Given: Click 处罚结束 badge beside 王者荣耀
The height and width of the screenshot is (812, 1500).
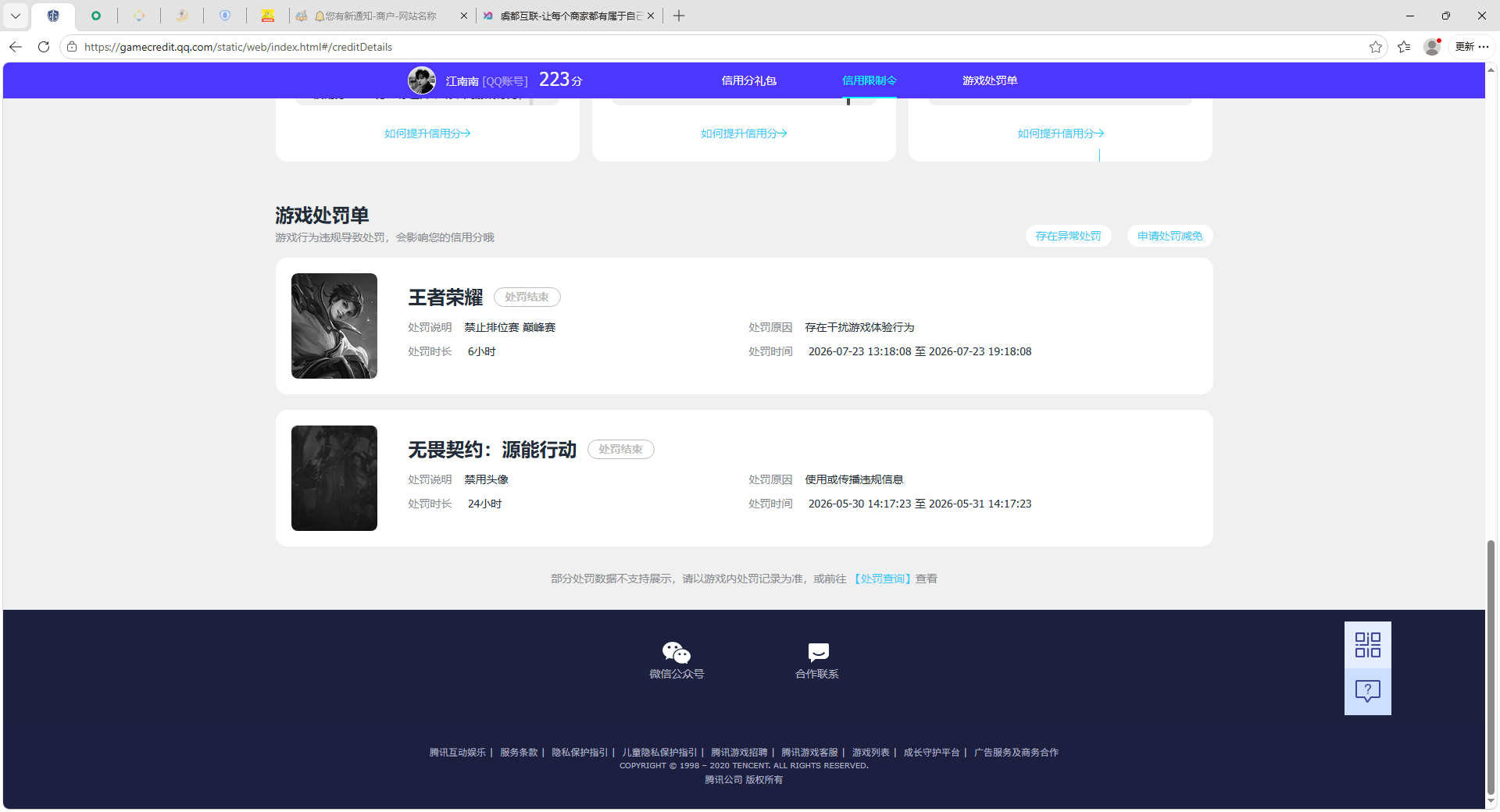Looking at the screenshot, I should (x=527, y=297).
